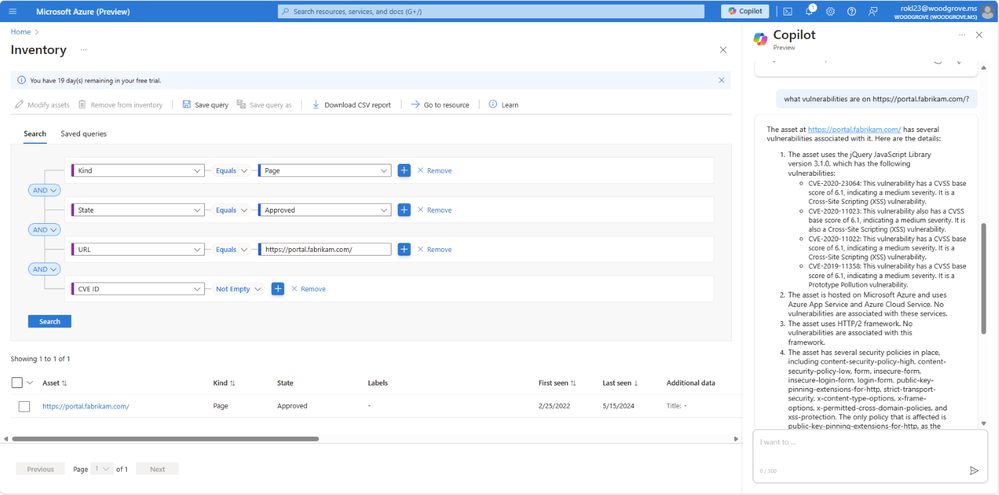
Task: Open the Not Empty operator dropdown
Action: (238, 289)
